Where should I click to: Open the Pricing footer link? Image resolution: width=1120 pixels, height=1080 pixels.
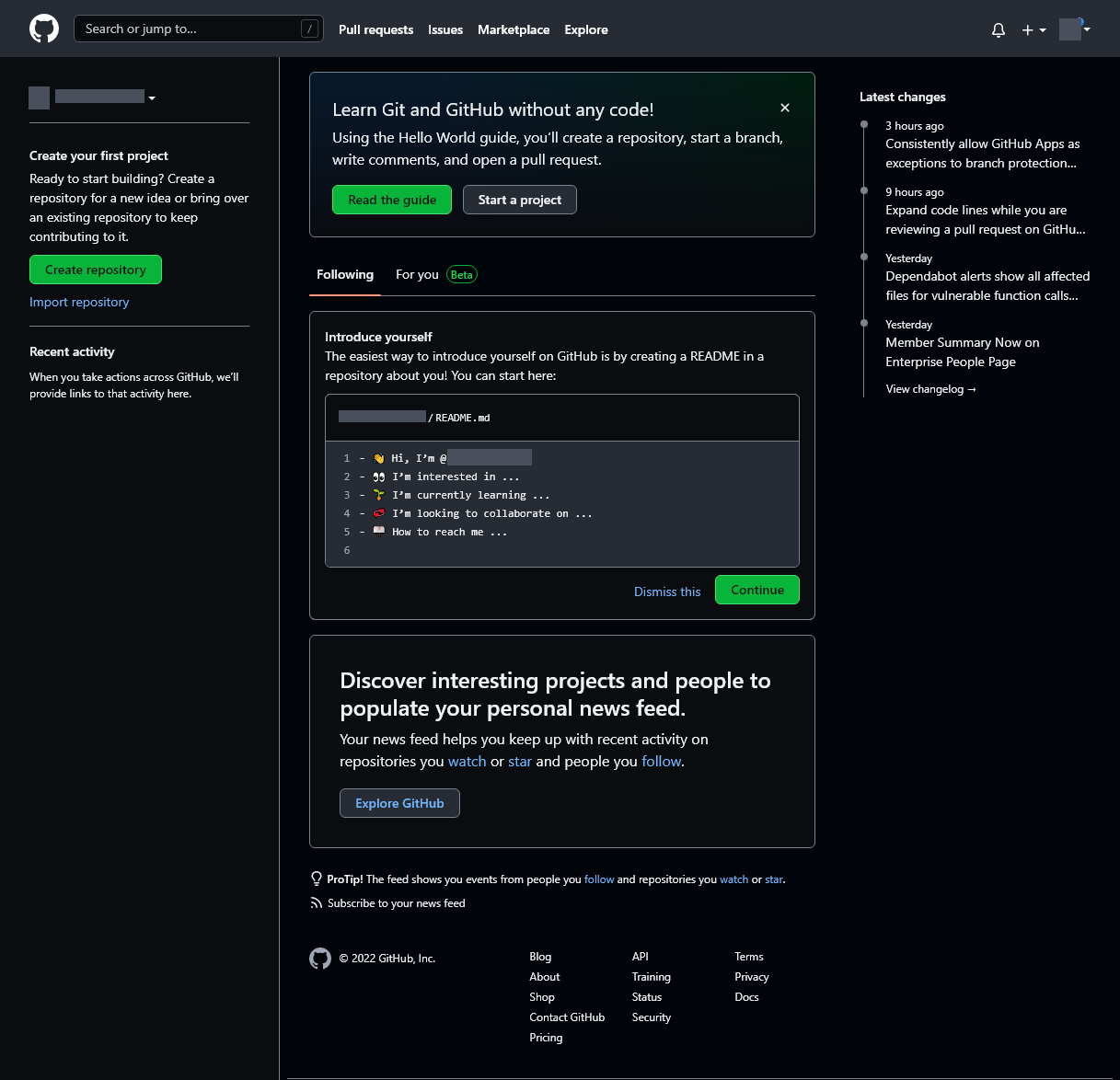[x=546, y=1038]
